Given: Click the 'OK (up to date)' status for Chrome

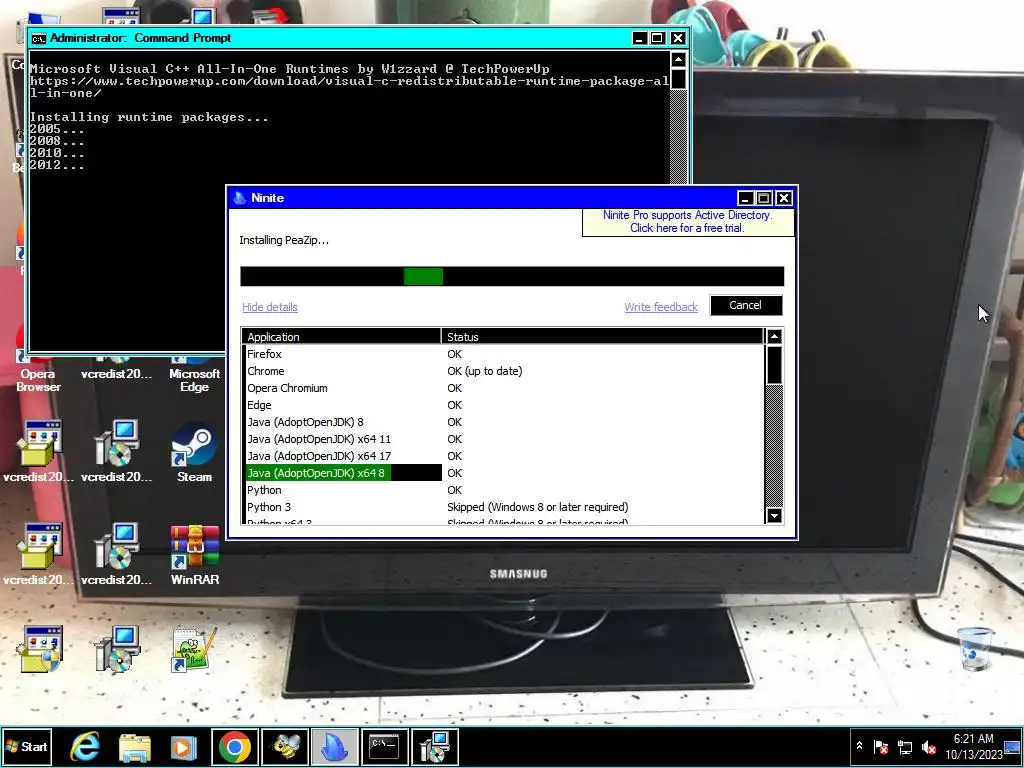Looking at the screenshot, I should tap(485, 371).
